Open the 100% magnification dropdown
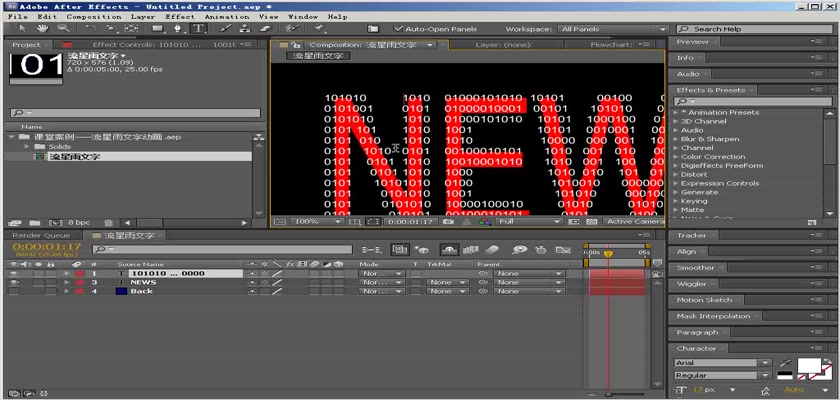The width and height of the screenshot is (840, 400). click(318, 221)
